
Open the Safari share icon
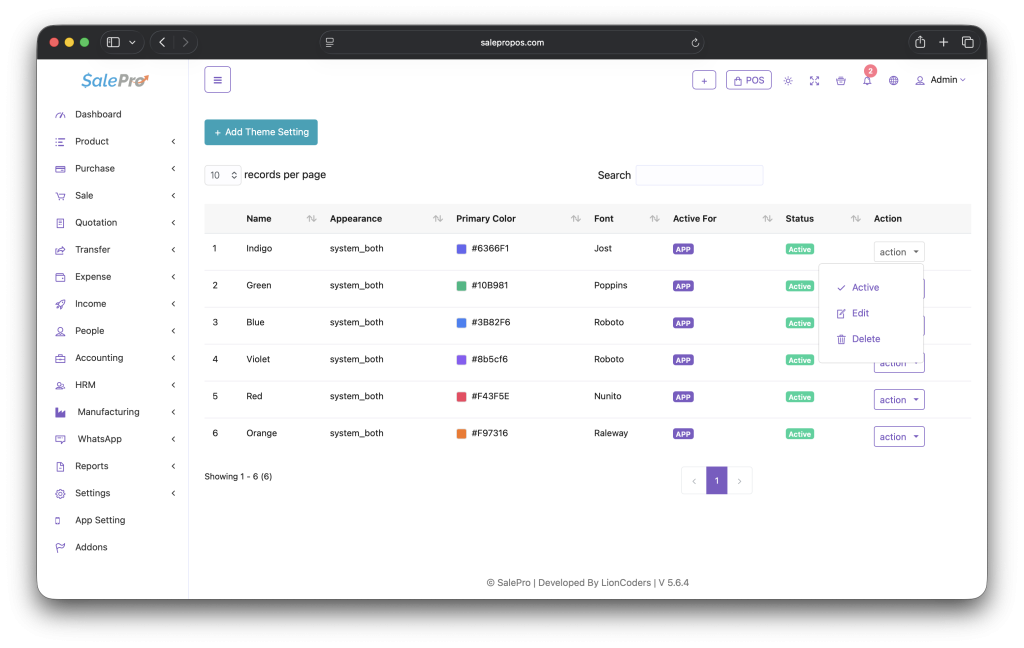[x=919, y=42]
